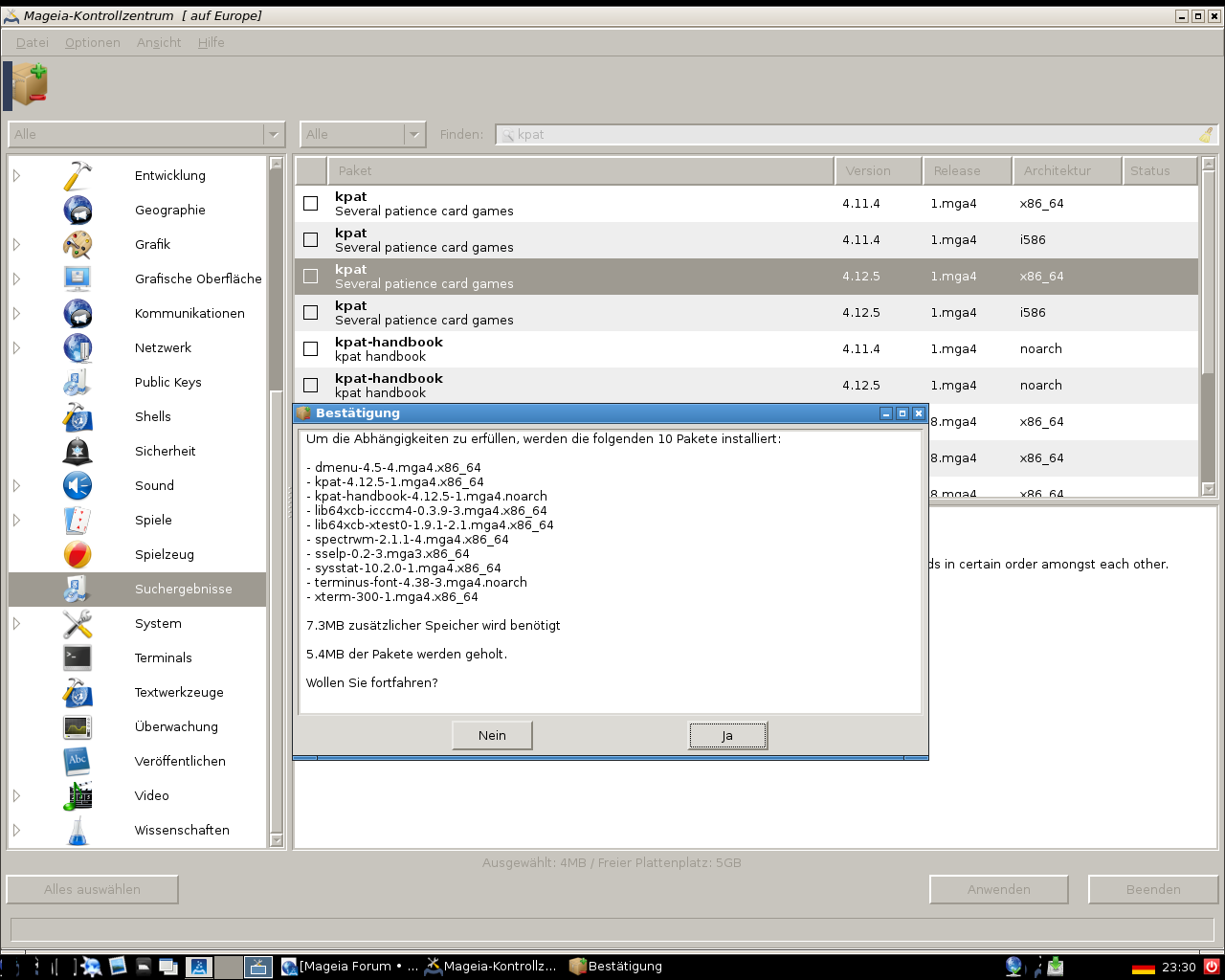Switch to the Mageia Forum taskbar window

(350, 967)
